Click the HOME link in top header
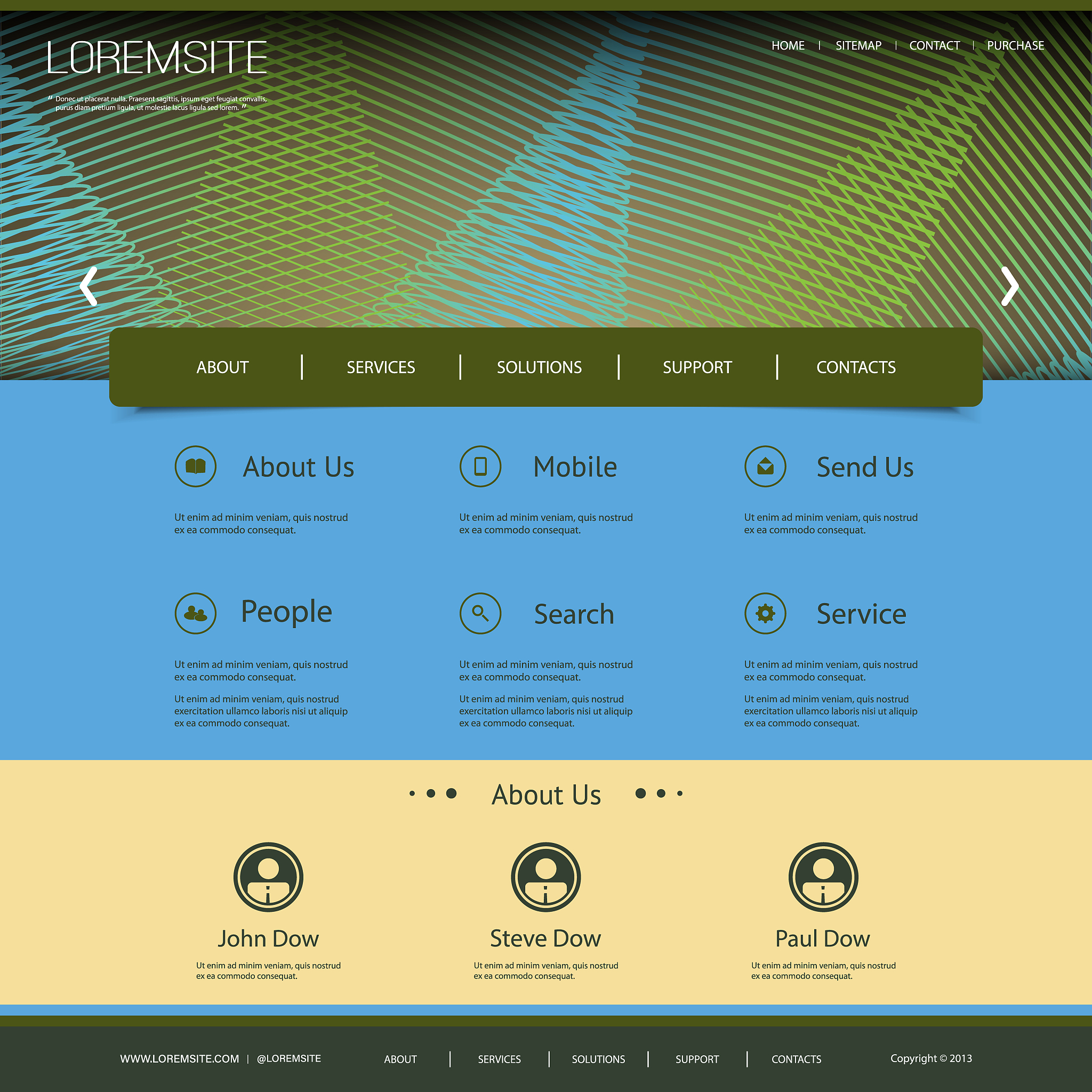Screen dimensions: 1092x1092 [x=788, y=46]
